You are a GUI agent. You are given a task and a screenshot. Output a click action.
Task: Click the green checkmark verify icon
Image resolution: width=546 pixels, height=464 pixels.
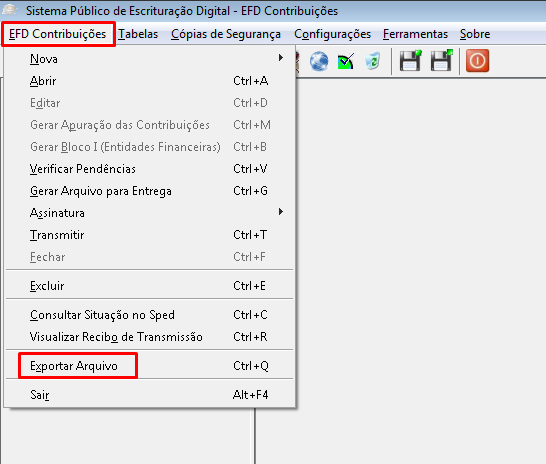tap(346, 61)
